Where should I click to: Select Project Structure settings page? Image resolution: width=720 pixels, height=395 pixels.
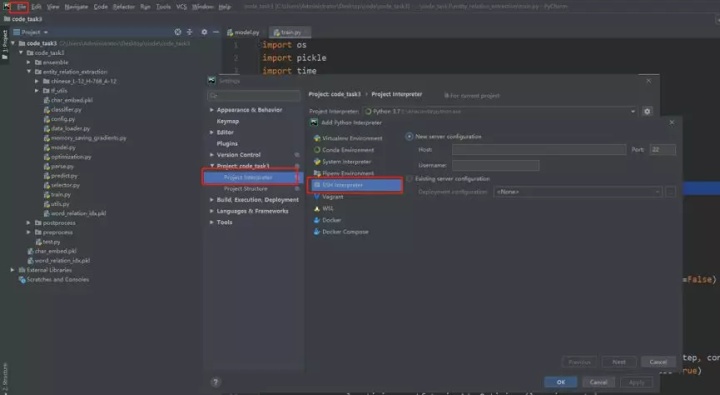246,189
